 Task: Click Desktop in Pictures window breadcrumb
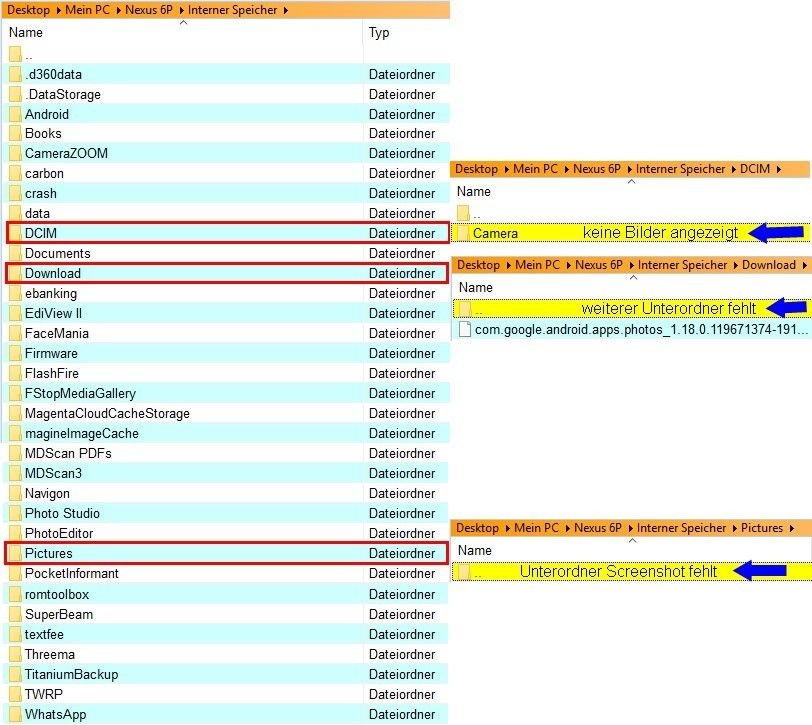click(477, 528)
